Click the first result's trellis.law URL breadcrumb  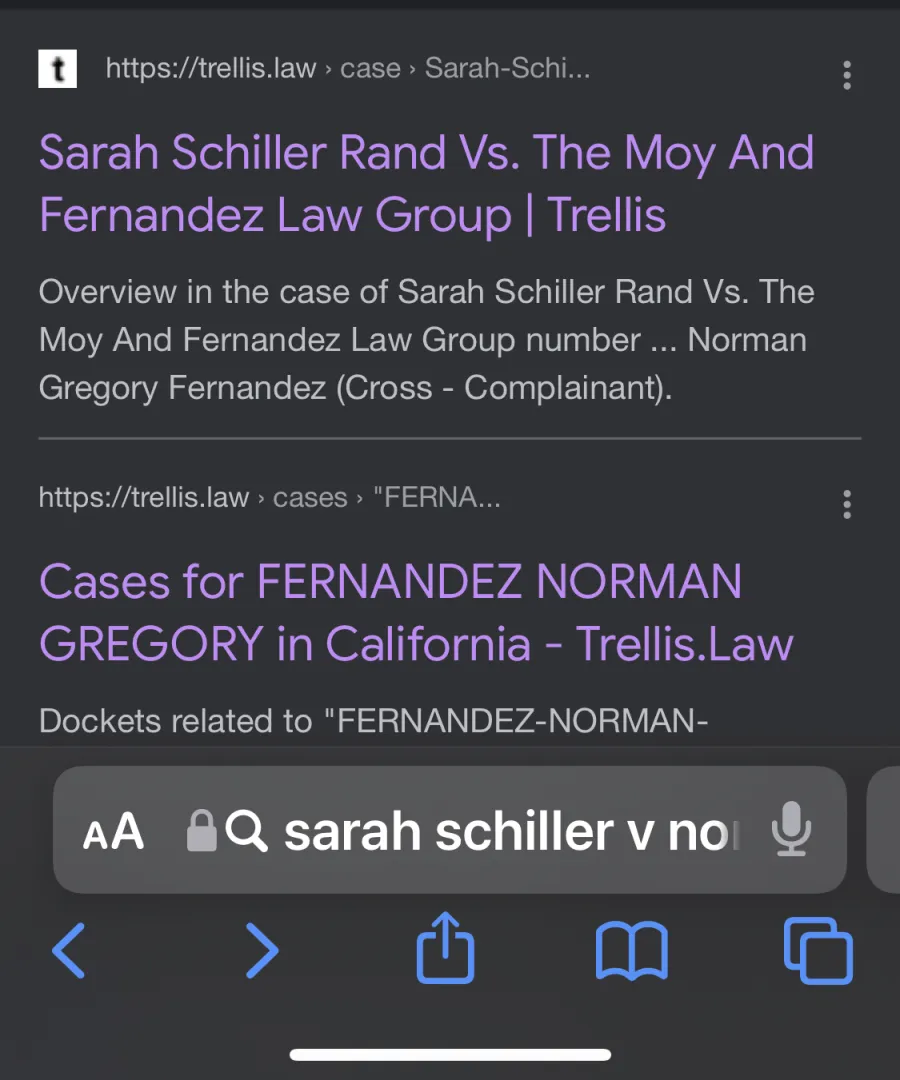coord(347,69)
